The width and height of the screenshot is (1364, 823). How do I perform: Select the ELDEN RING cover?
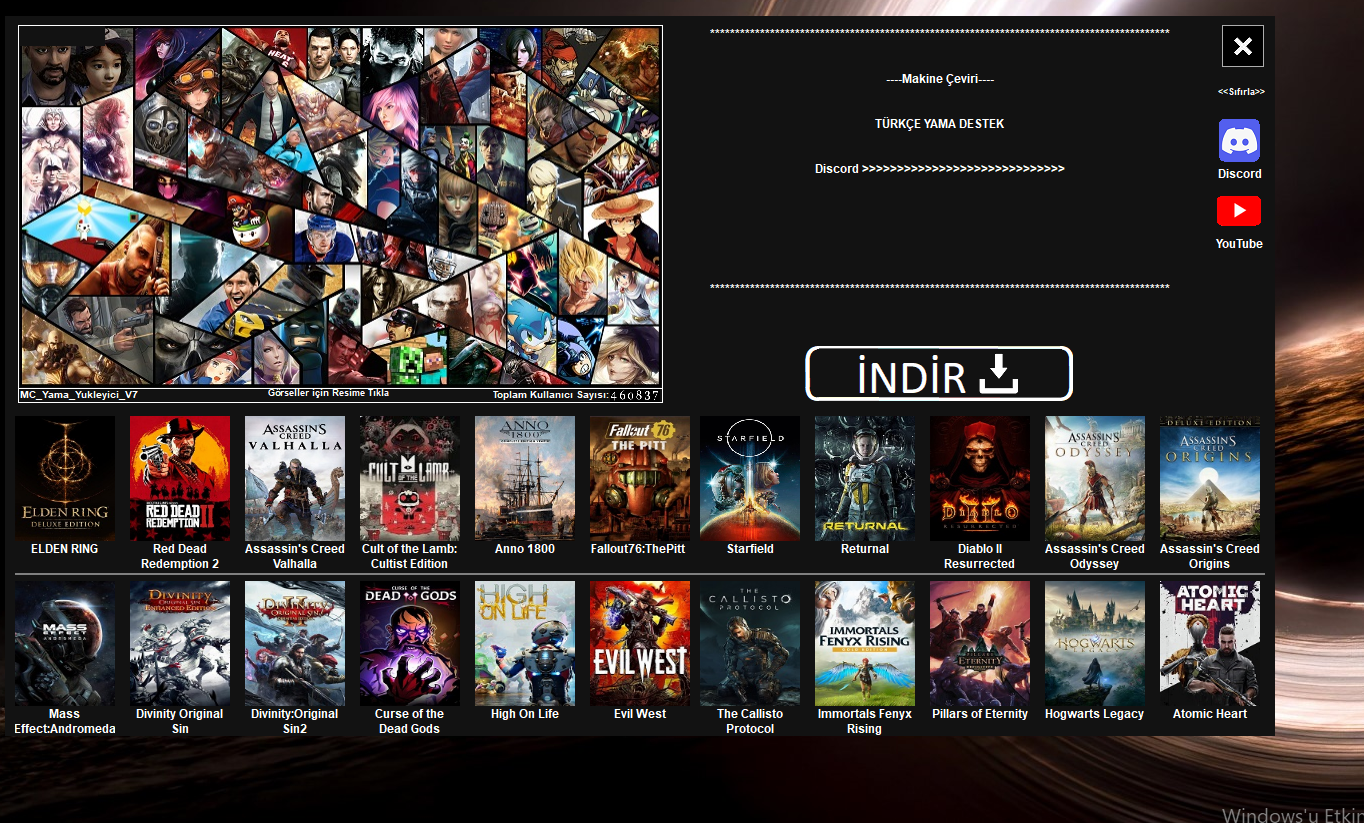(65, 479)
